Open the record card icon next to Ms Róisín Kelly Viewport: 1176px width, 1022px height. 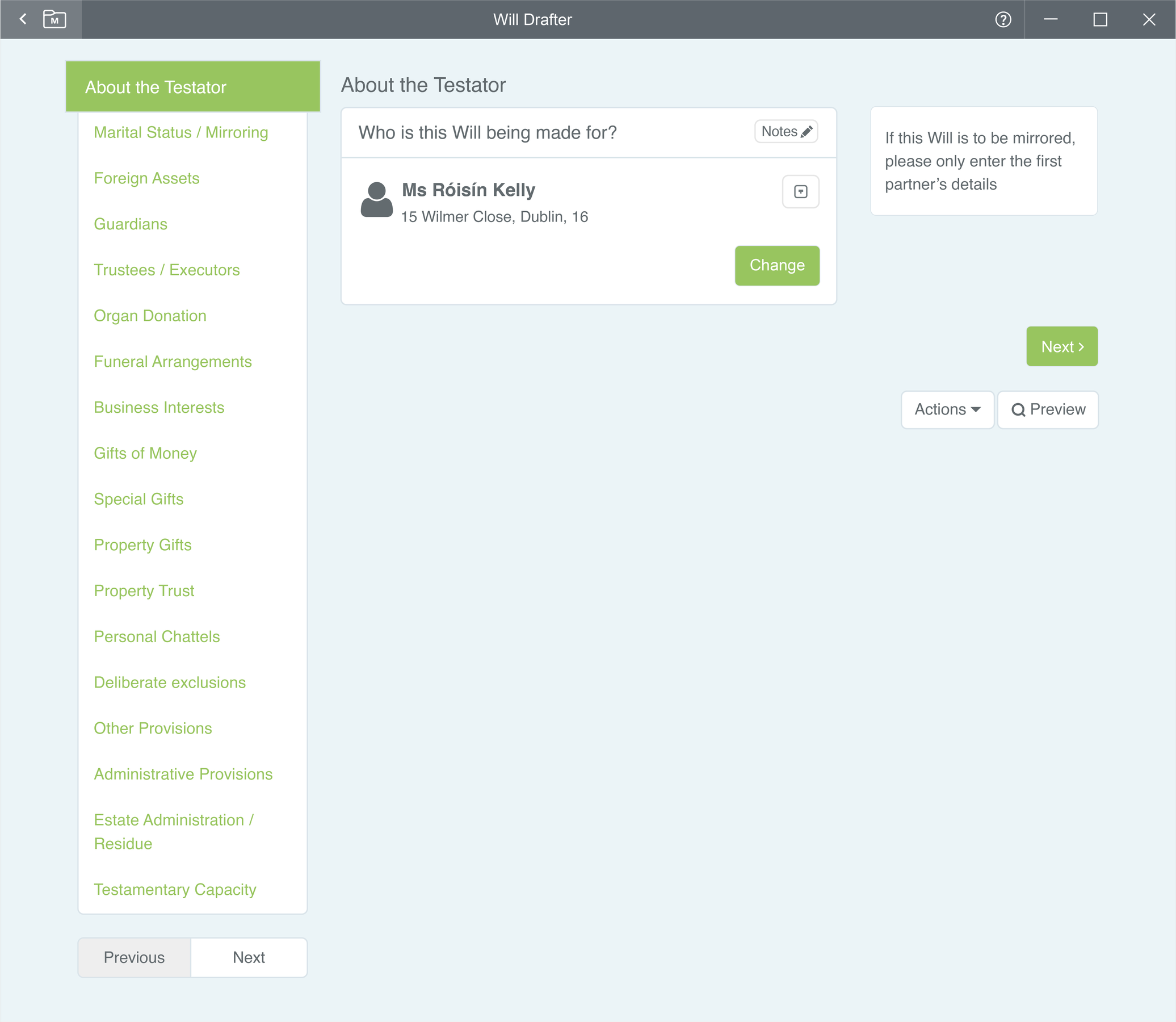pos(800,192)
